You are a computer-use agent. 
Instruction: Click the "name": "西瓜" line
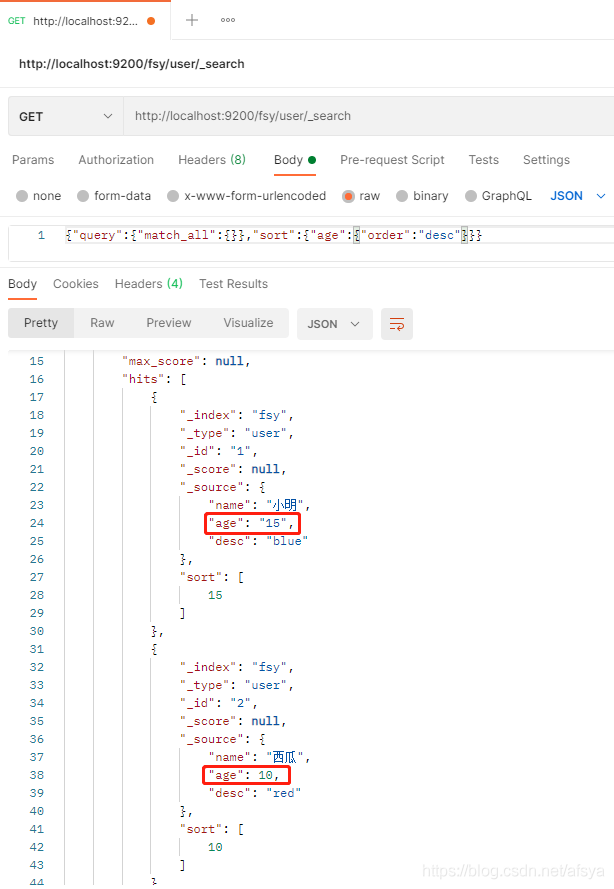point(259,757)
